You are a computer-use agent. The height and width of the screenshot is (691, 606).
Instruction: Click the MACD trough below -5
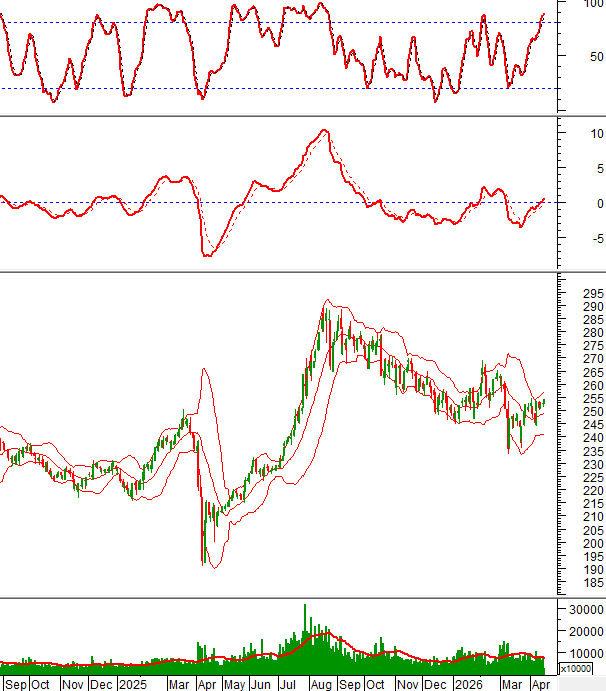coord(207,255)
